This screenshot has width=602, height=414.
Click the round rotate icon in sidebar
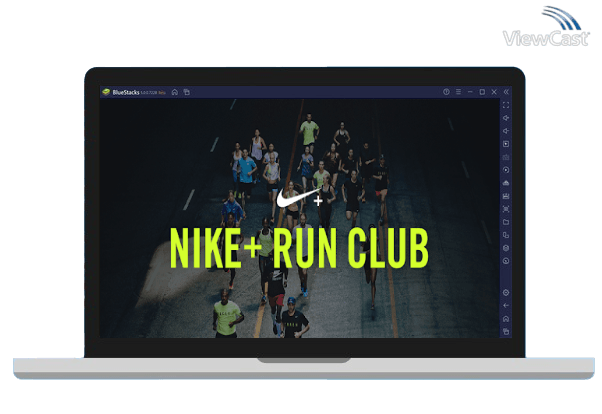(x=506, y=261)
